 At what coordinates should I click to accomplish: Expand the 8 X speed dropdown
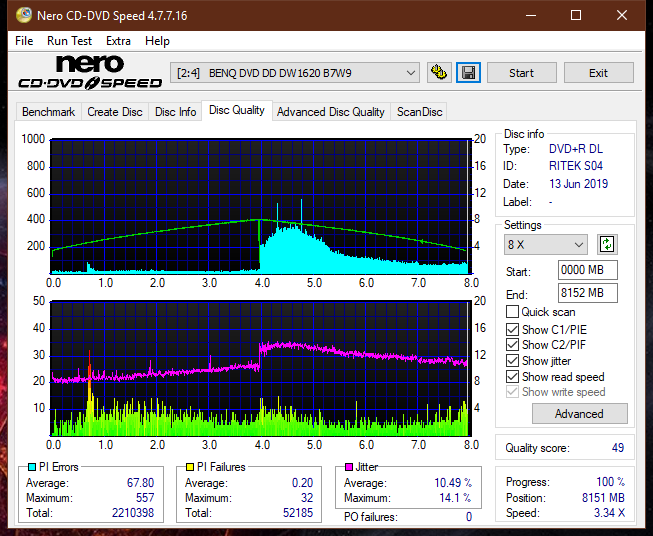(x=546, y=244)
